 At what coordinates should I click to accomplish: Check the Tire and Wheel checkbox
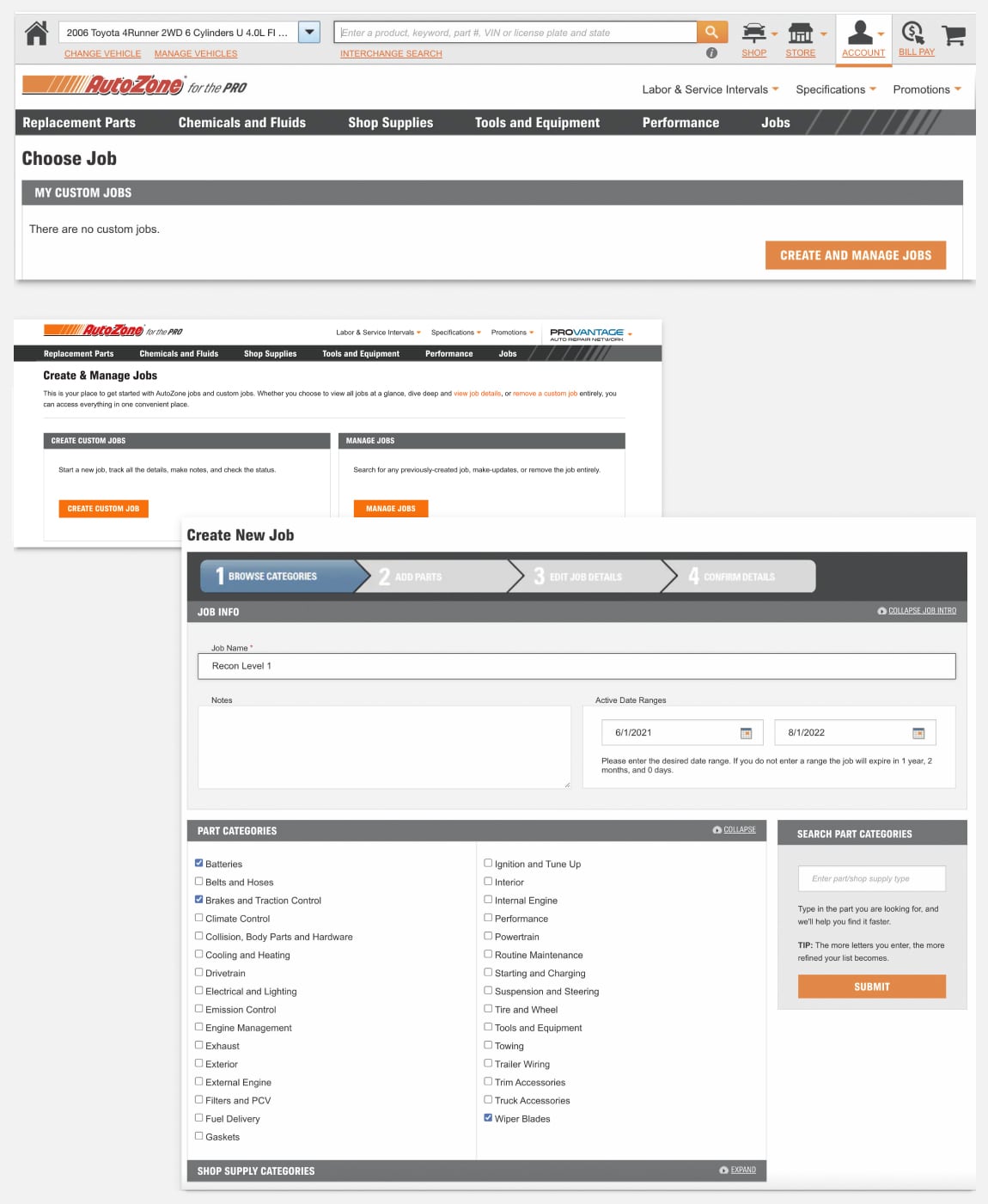[x=488, y=1009]
